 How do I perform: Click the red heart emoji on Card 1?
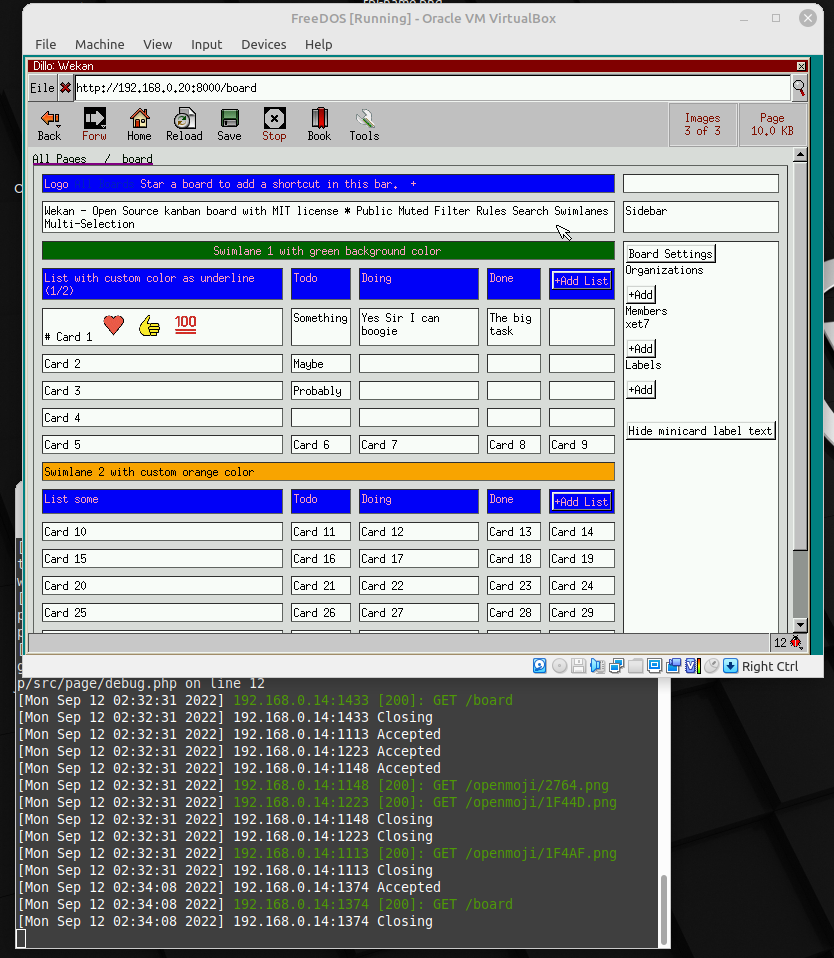[x=114, y=324]
